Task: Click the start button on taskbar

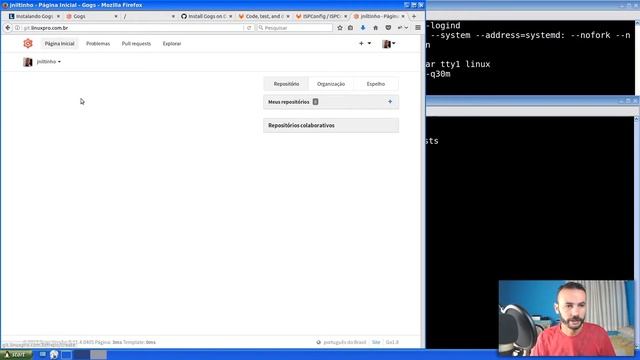Action: tap(16, 355)
